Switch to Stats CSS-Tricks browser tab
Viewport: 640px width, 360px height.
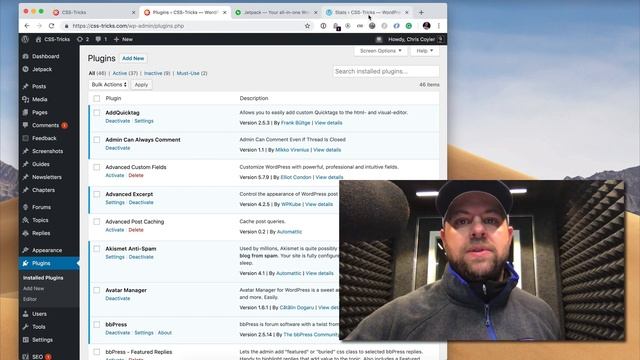[367, 13]
